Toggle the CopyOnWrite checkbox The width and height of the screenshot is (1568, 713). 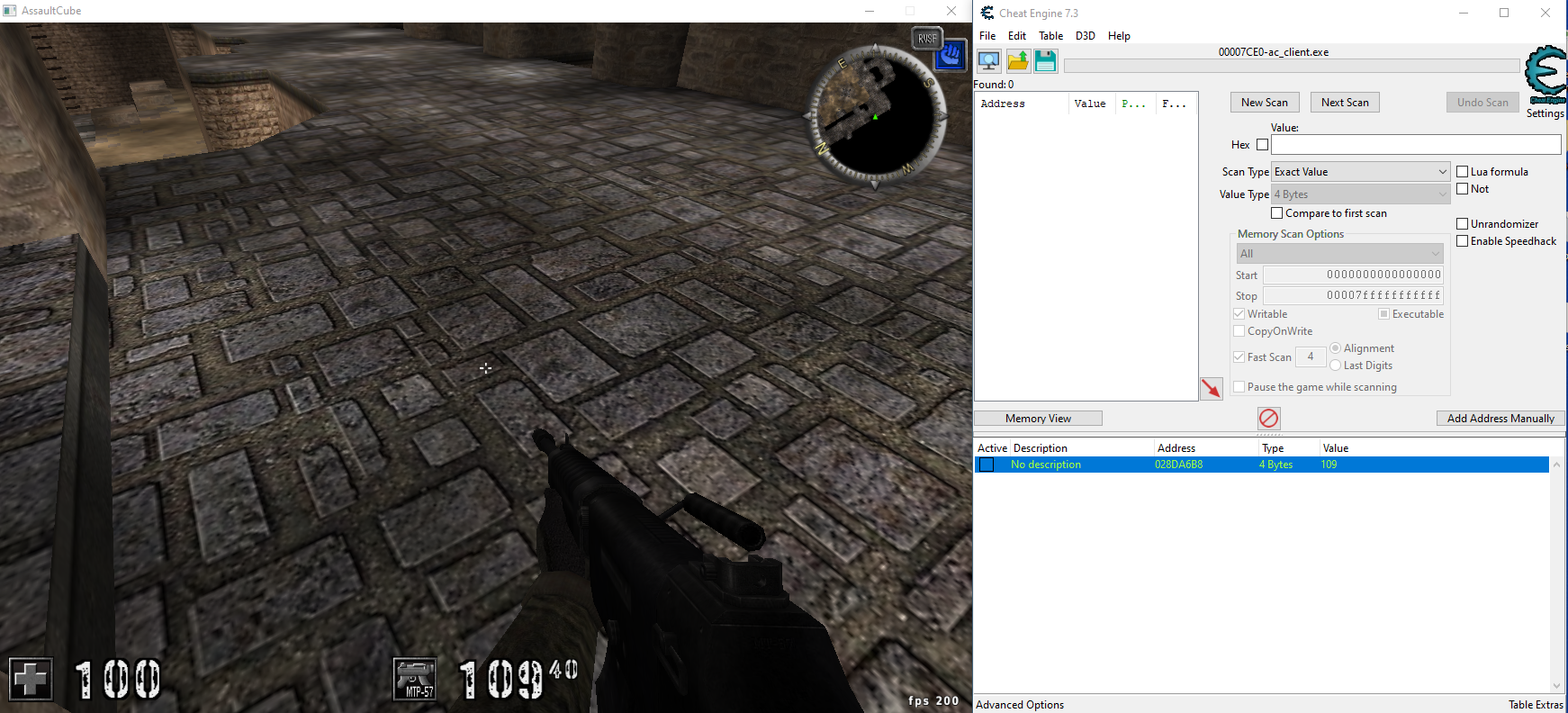(x=1239, y=331)
